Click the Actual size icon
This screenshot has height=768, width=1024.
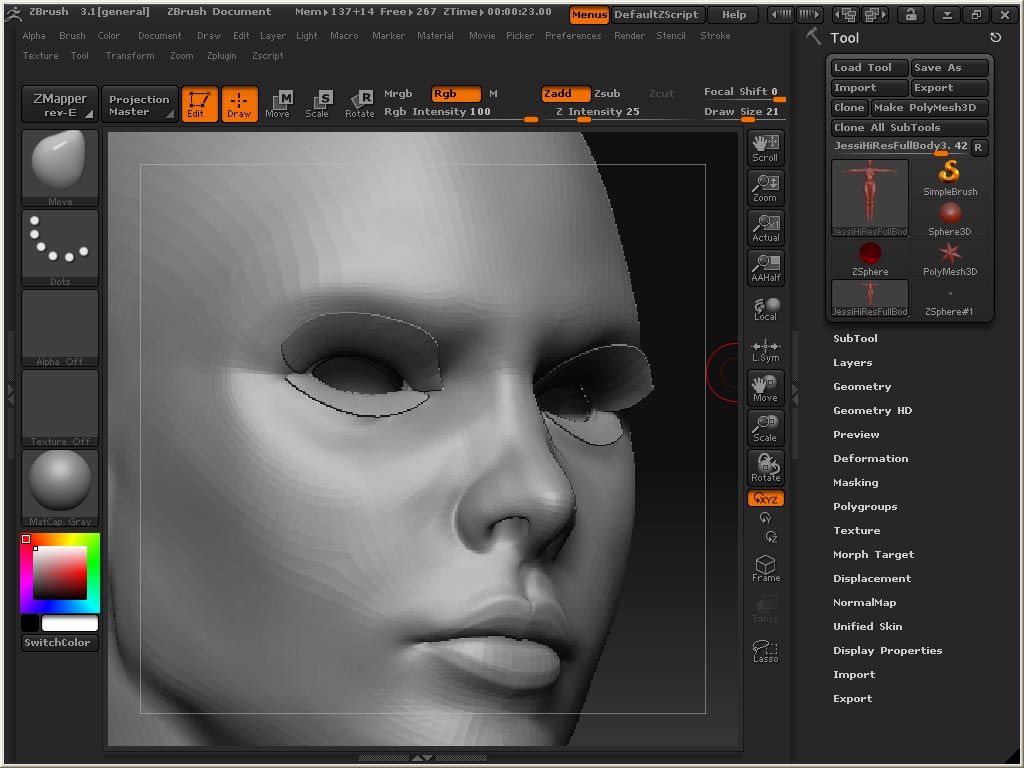tap(766, 228)
